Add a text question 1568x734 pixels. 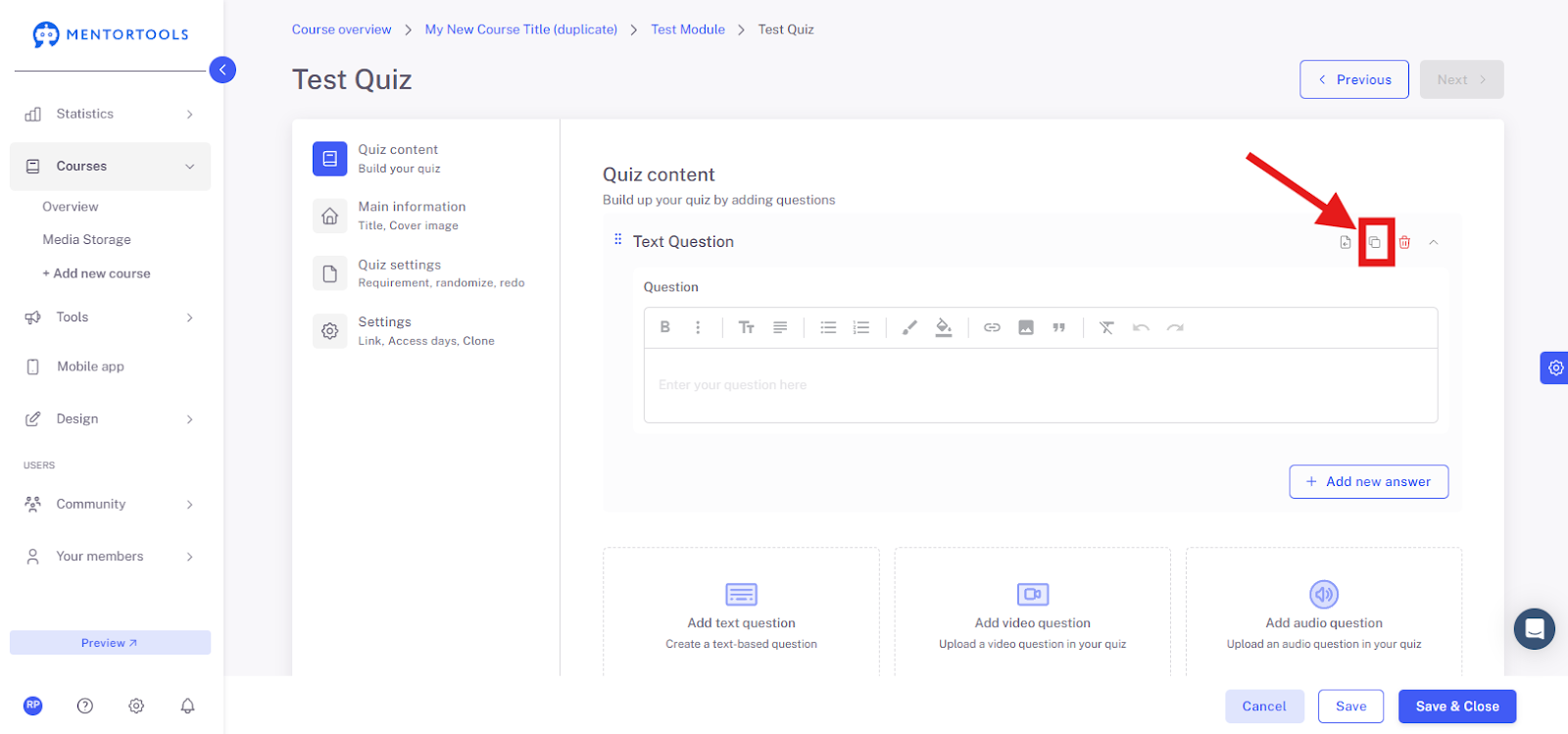pyautogui.click(x=741, y=613)
